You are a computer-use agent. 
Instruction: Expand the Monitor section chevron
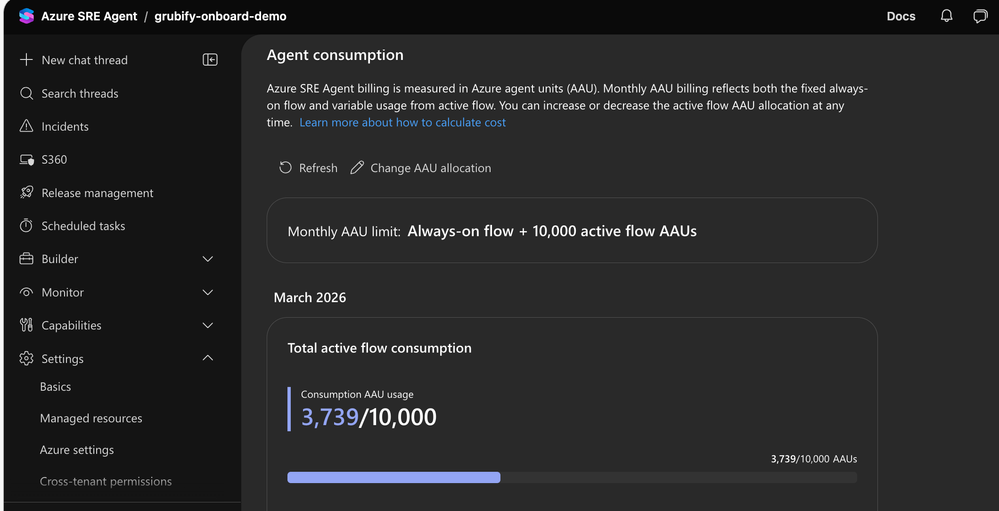(208, 292)
